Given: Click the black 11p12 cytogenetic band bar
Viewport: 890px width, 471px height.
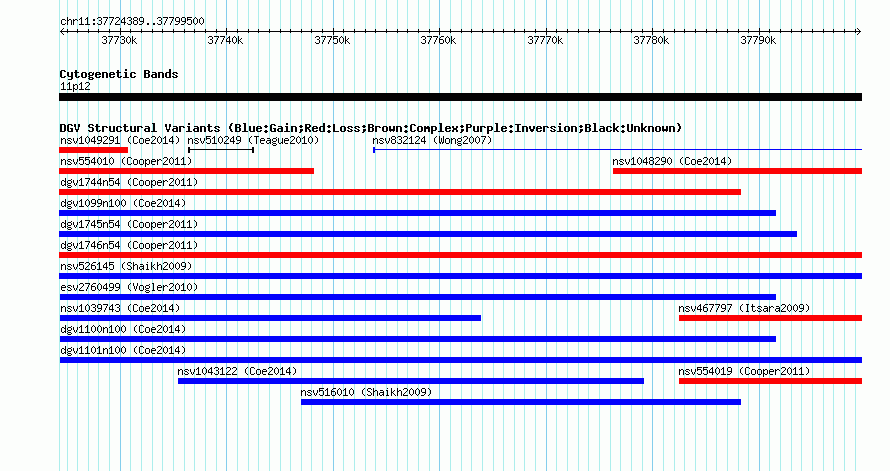Looking at the screenshot, I should coord(461,97).
